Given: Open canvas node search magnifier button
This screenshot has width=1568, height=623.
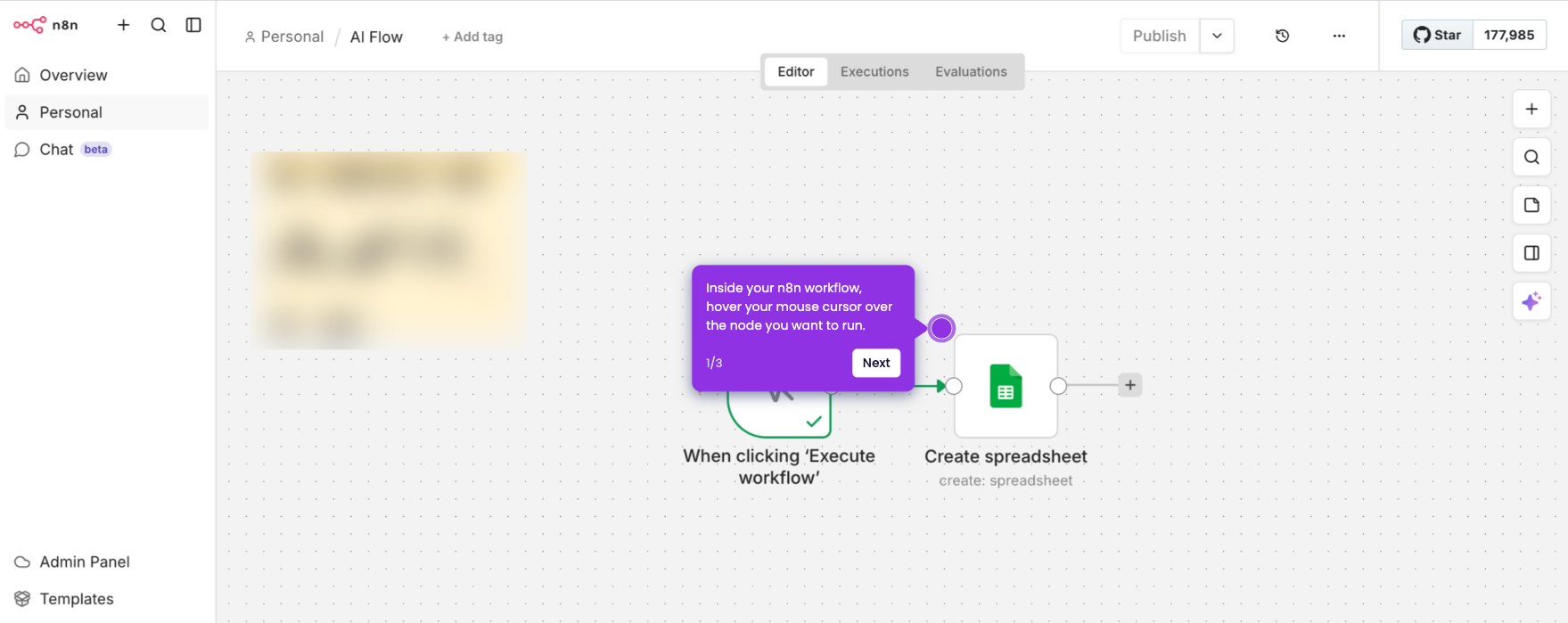Looking at the screenshot, I should coord(1531,157).
